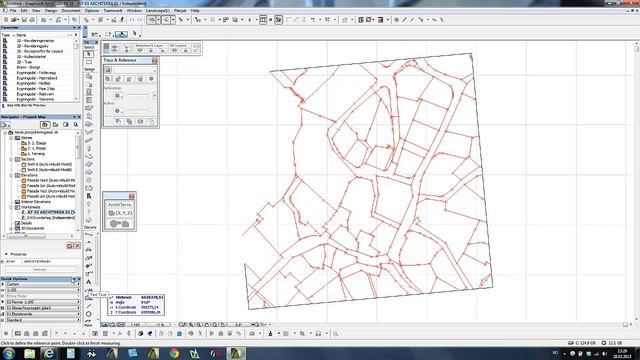Switch Navigator to Project Map view
The width and height of the screenshot is (640, 360).
[45, 124]
